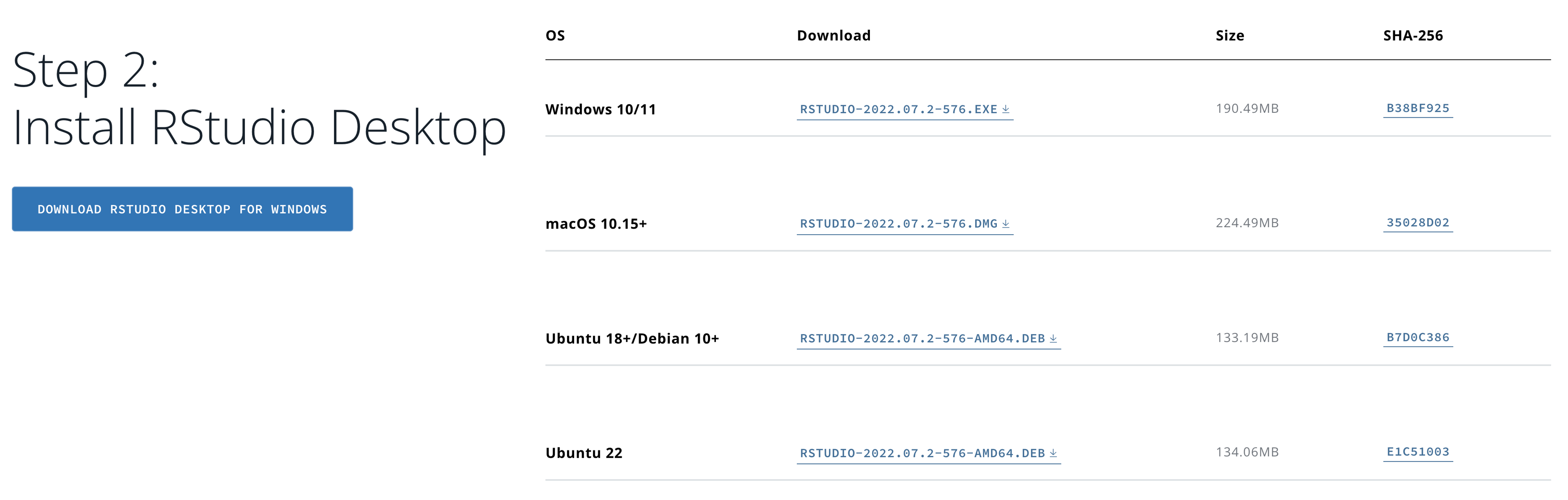Click the Install RStudio Desktop heading
Viewport: 1568px width, 500px height.
pyautogui.click(x=259, y=128)
